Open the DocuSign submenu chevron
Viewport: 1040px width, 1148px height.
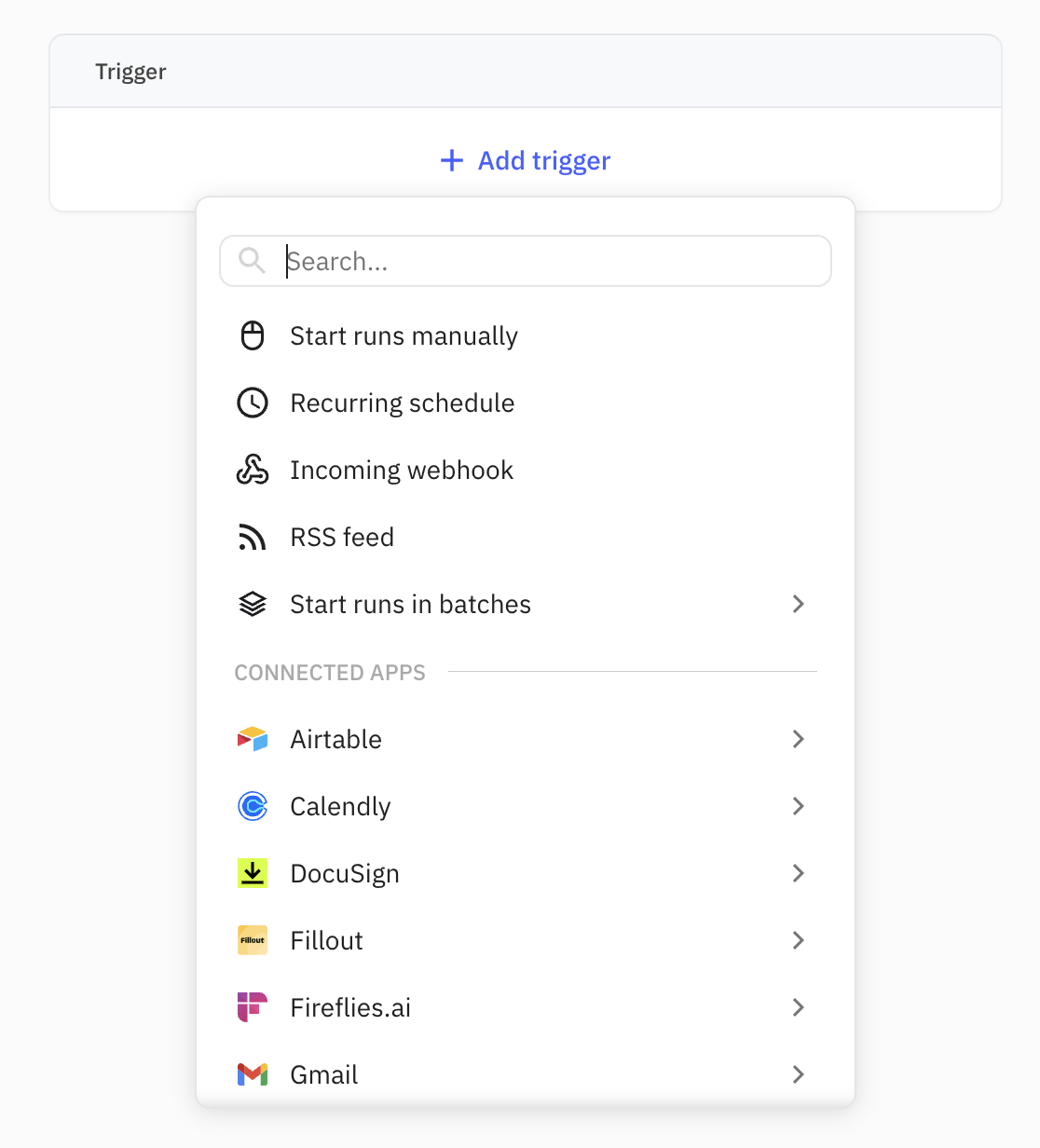798,873
